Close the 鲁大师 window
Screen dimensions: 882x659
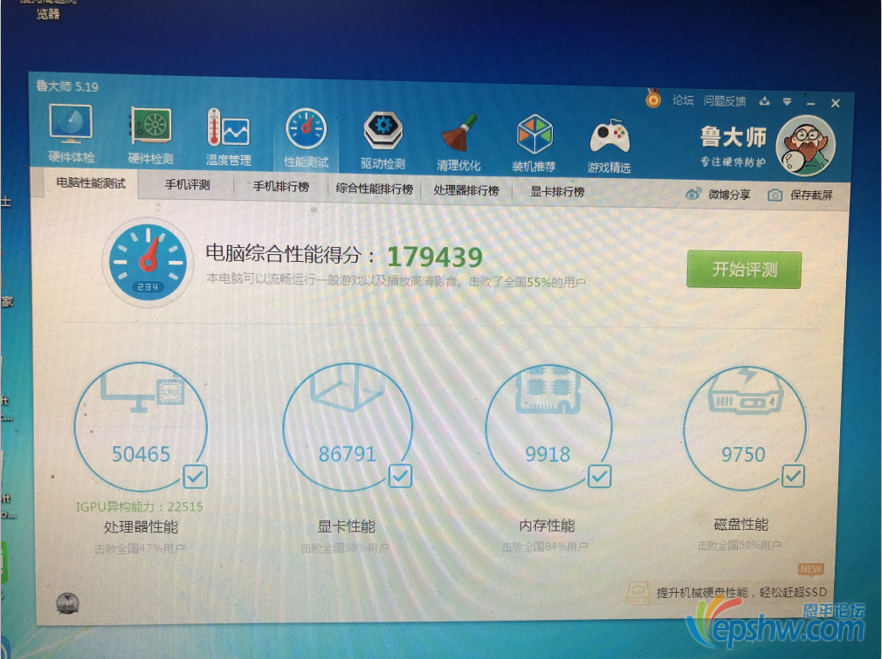pyautogui.click(x=835, y=103)
